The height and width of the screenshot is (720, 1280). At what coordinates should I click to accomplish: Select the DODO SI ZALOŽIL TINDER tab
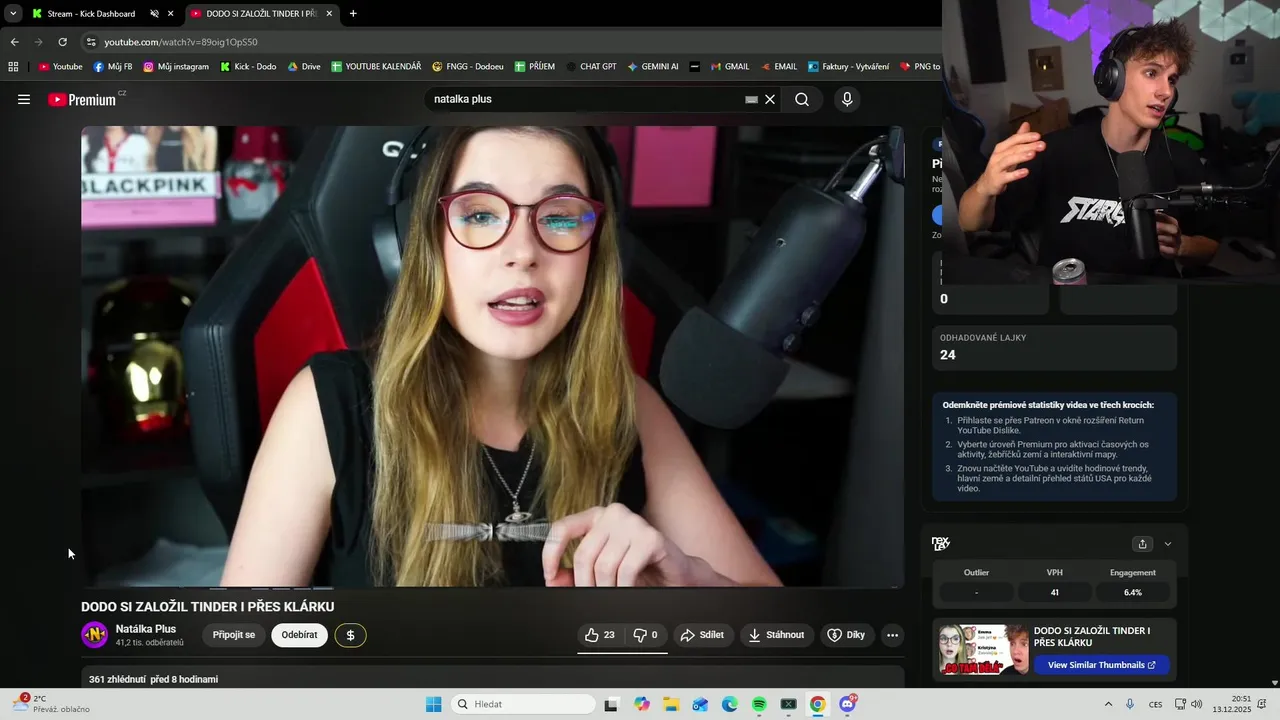261,14
